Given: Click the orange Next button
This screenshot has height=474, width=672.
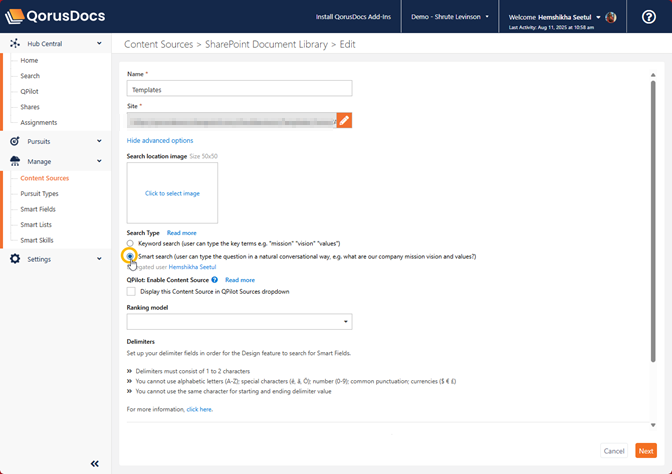Looking at the screenshot, I should [646, 451].
